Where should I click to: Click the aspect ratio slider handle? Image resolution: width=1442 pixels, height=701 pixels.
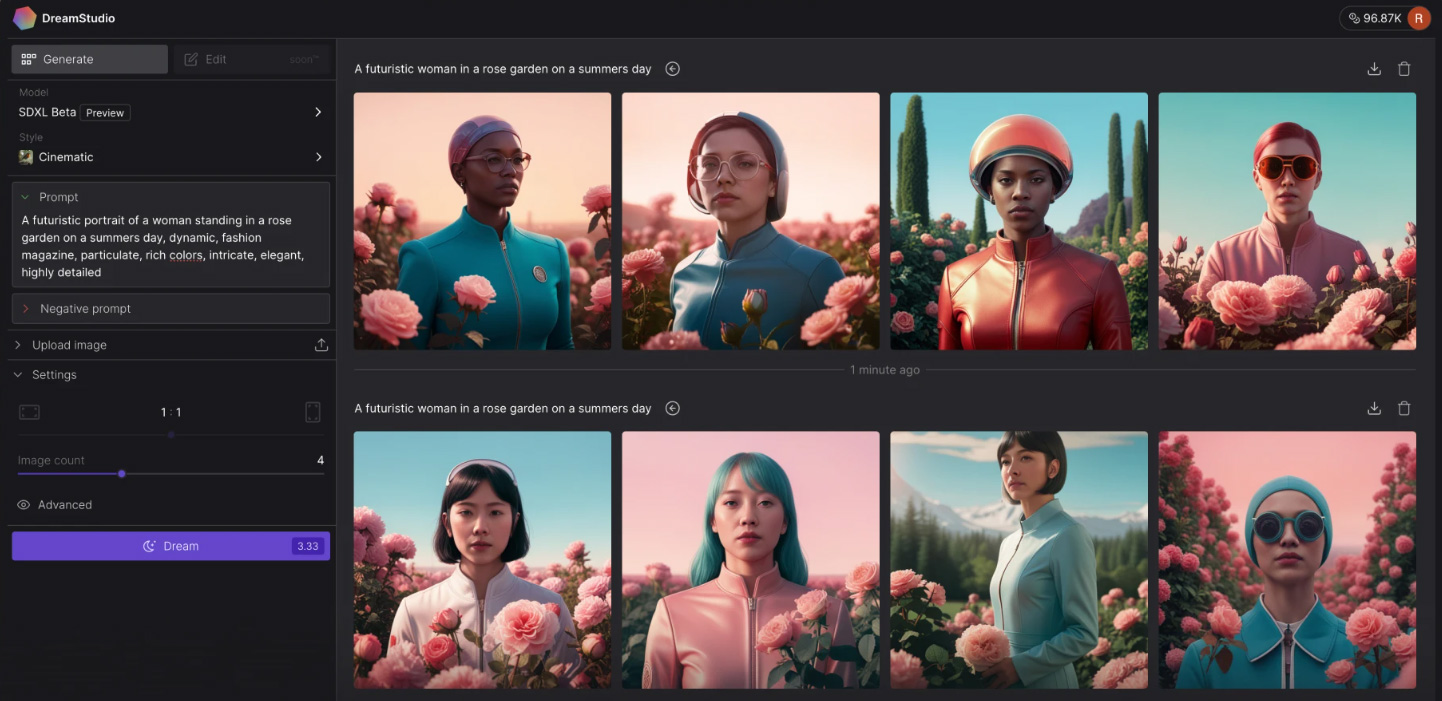[x=171, y=434]
